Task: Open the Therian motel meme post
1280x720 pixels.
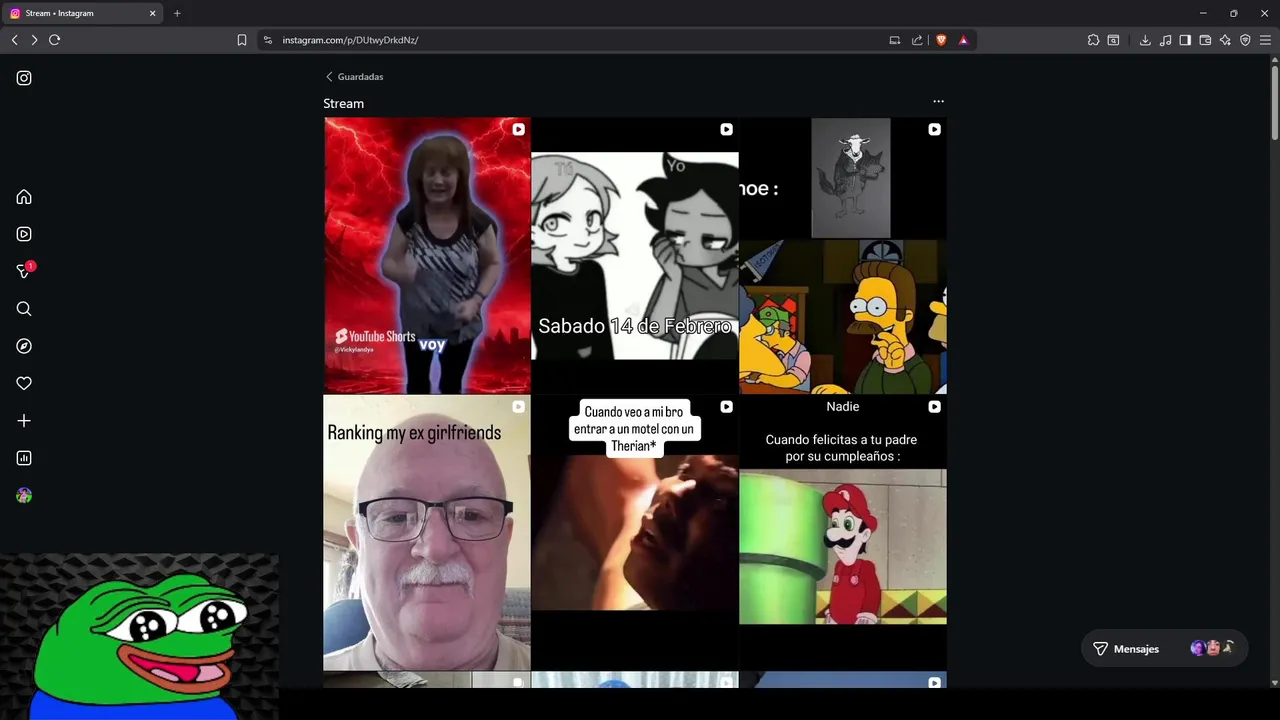Action: coord(635,532)
